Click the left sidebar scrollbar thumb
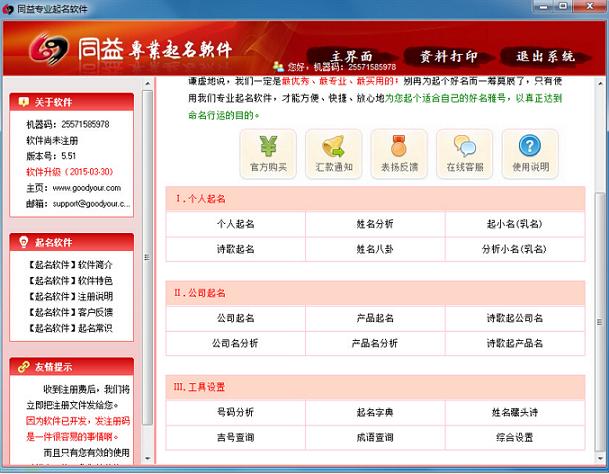This screenshot has width=609, height=474. pyautogui.click(x=148, y=258)
